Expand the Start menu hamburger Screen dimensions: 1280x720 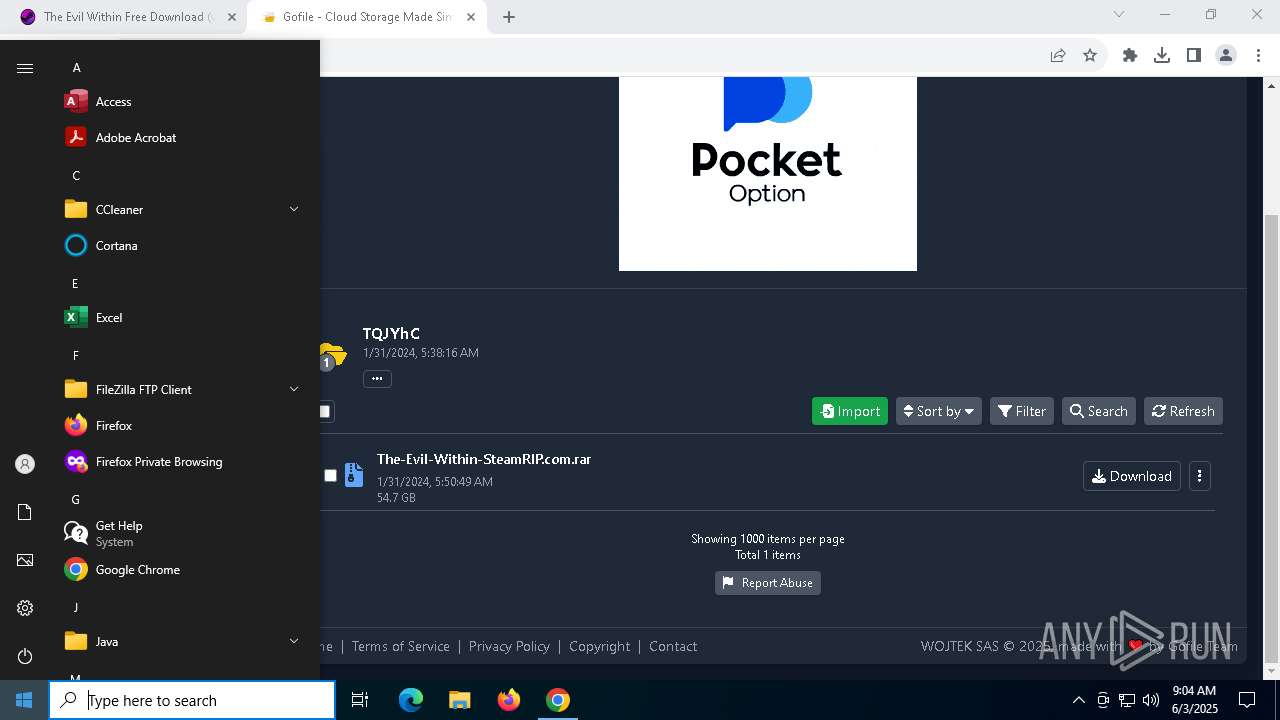click(x=25, y=68)
